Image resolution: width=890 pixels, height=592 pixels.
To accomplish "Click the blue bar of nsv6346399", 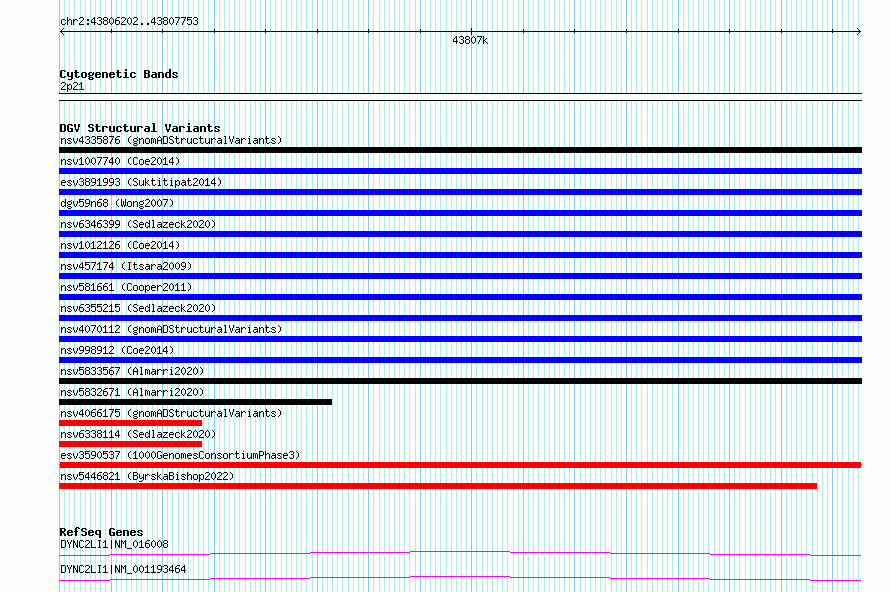I will 460,234.
